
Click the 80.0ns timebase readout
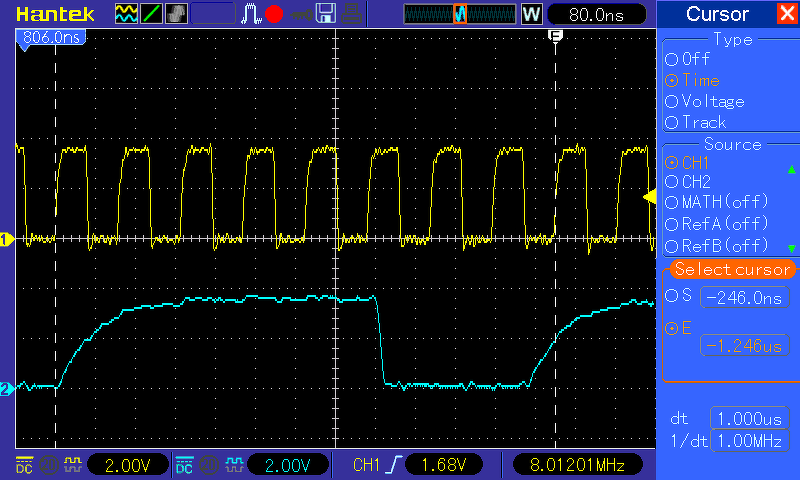tap(596, 14)
